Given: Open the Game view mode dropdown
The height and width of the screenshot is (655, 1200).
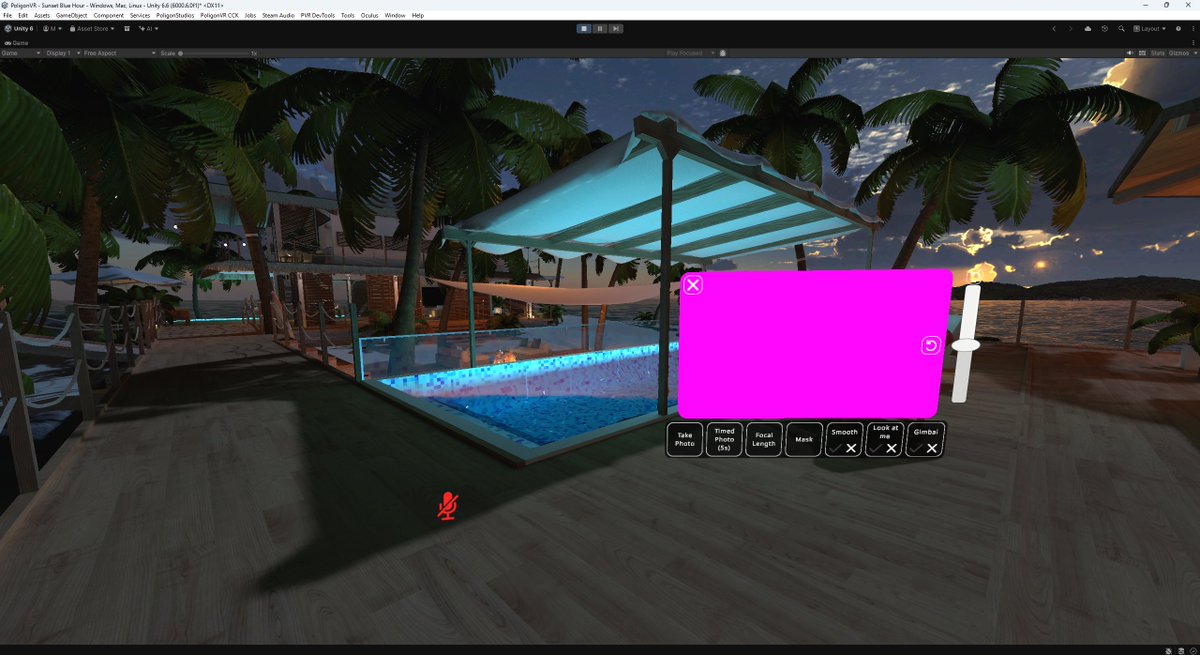Looking at the screenshot, I should pyautogui.click(x=21, y=53).
